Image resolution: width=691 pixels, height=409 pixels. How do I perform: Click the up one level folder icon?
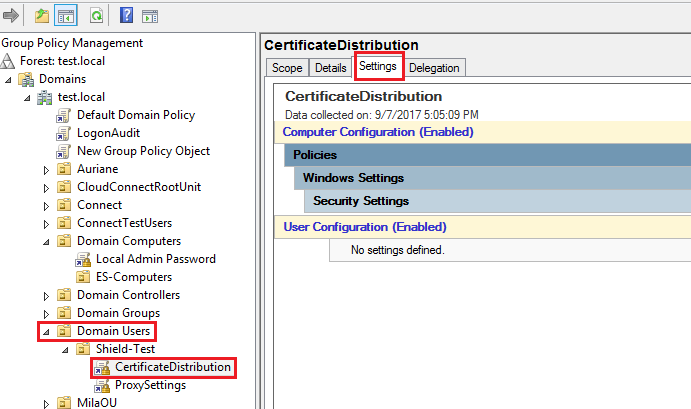click(x=41, y=16)
